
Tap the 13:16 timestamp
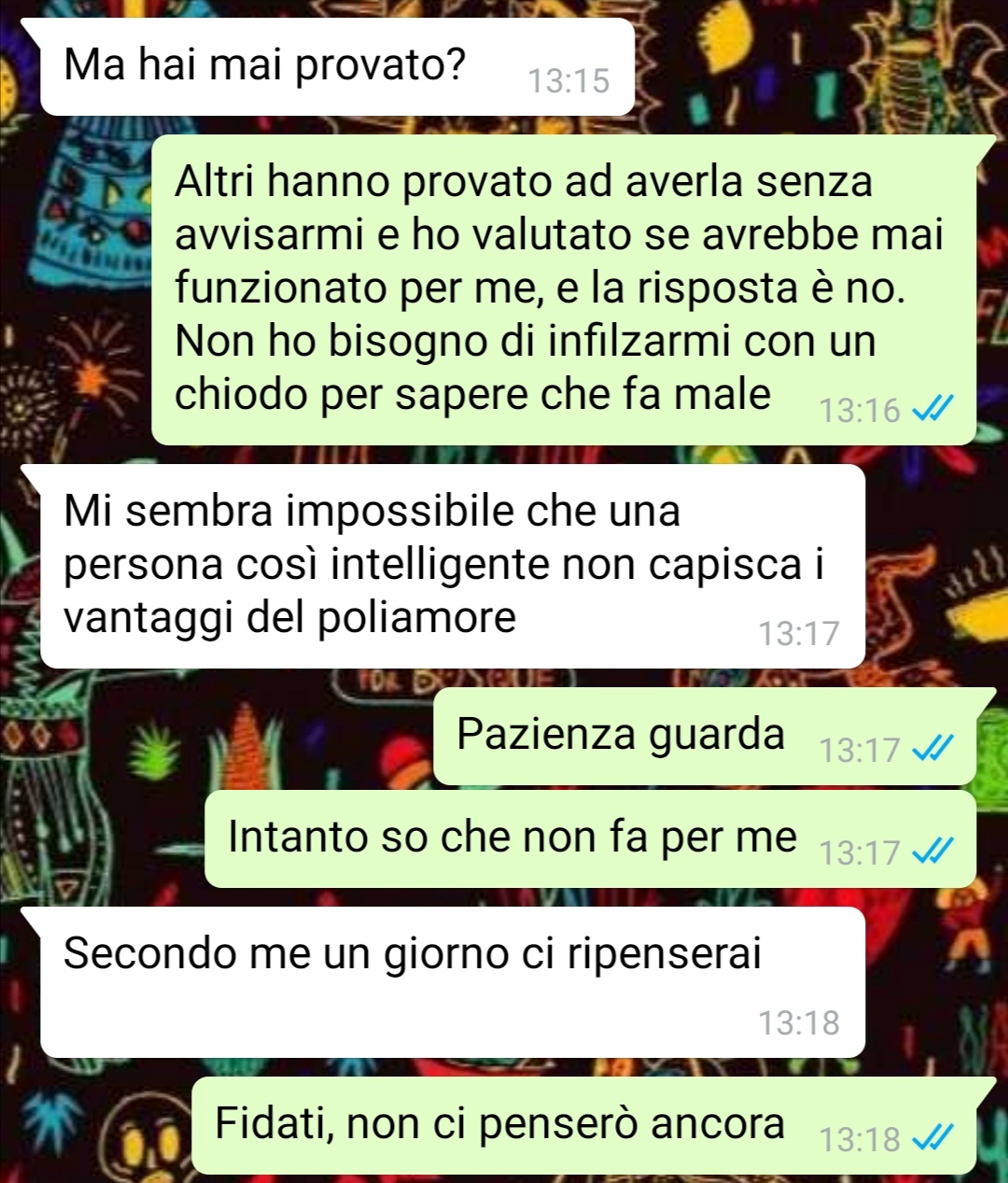point(860,411)
